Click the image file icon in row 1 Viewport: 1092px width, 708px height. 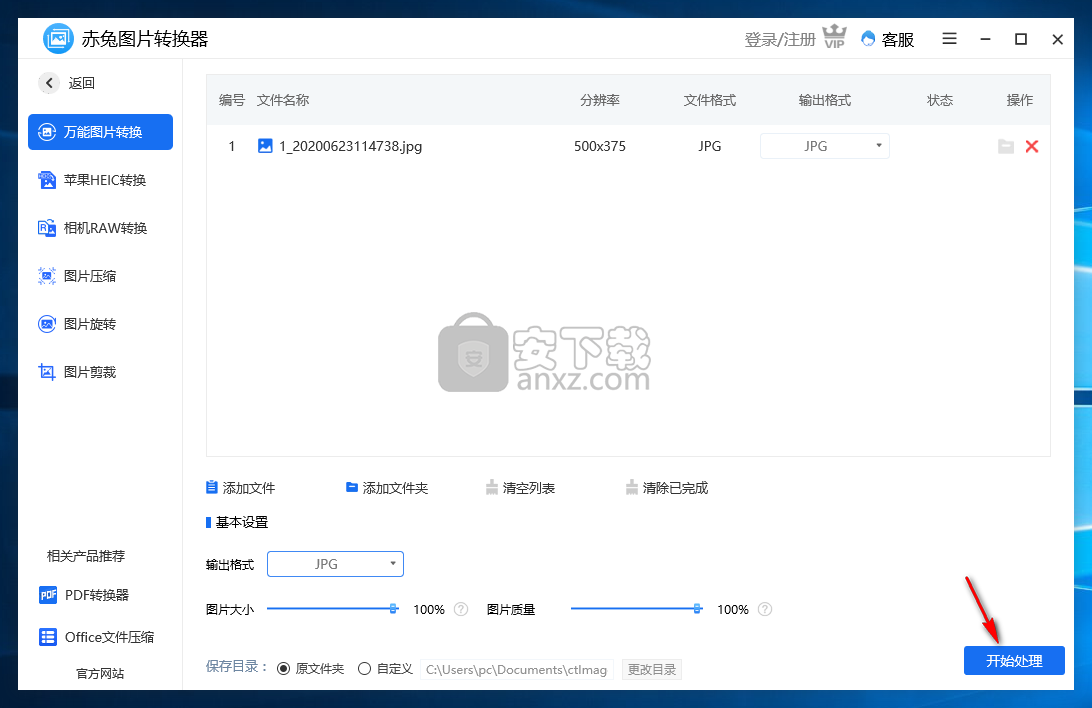[265, 145]
